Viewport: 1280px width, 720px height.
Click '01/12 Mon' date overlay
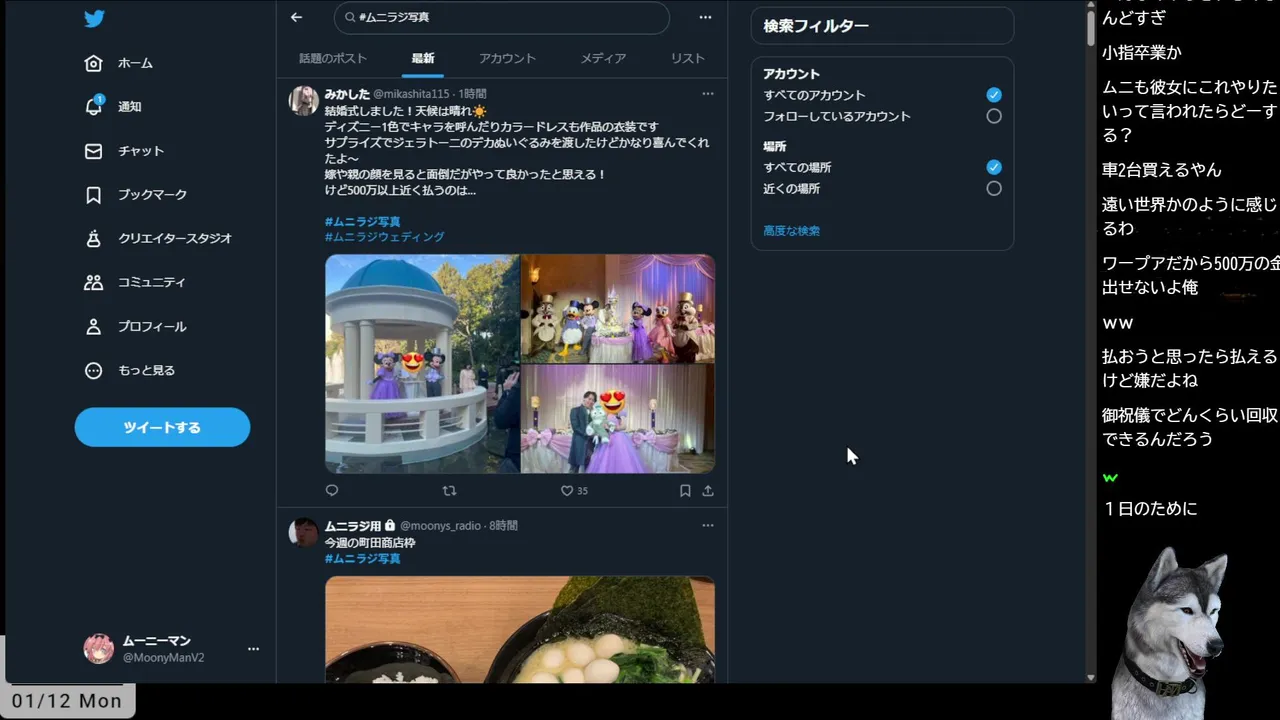pyautogui.click(x=67, y=701)
